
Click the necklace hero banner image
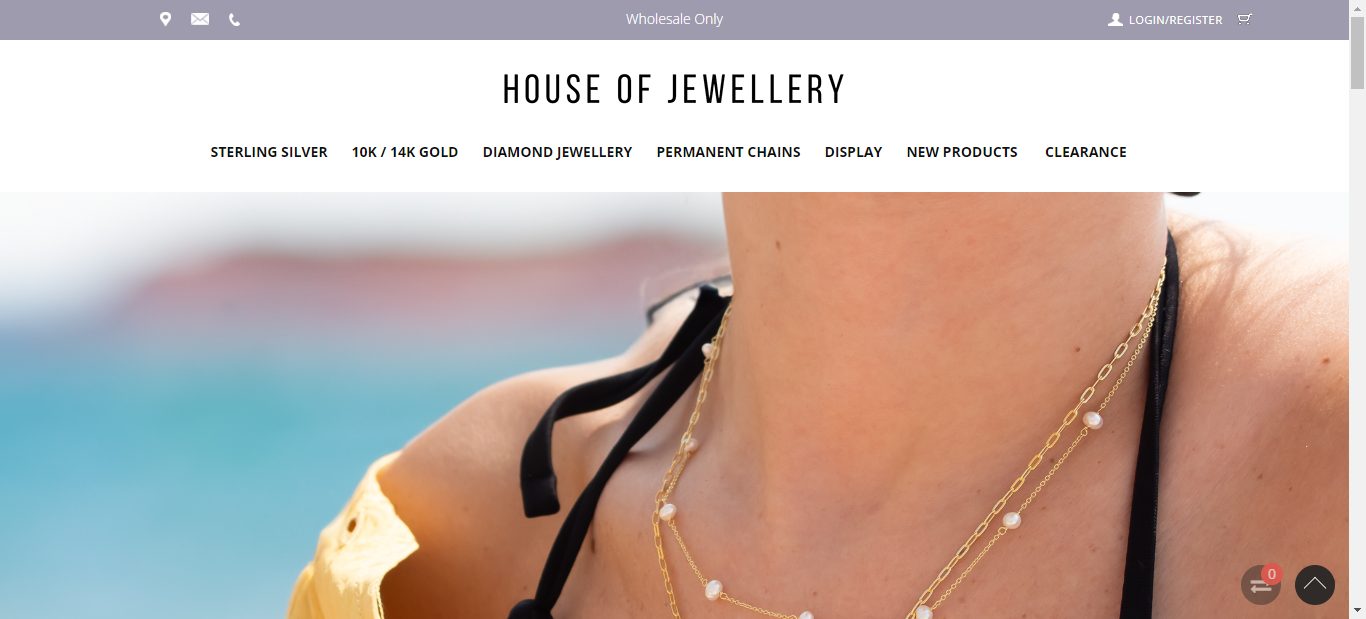[x=674, y=405]
